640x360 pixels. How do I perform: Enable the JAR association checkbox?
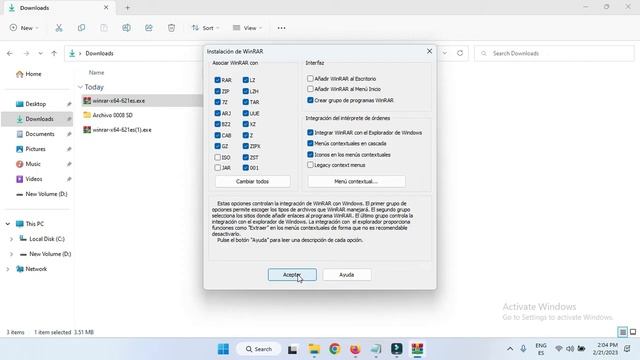tap(218, 168)
